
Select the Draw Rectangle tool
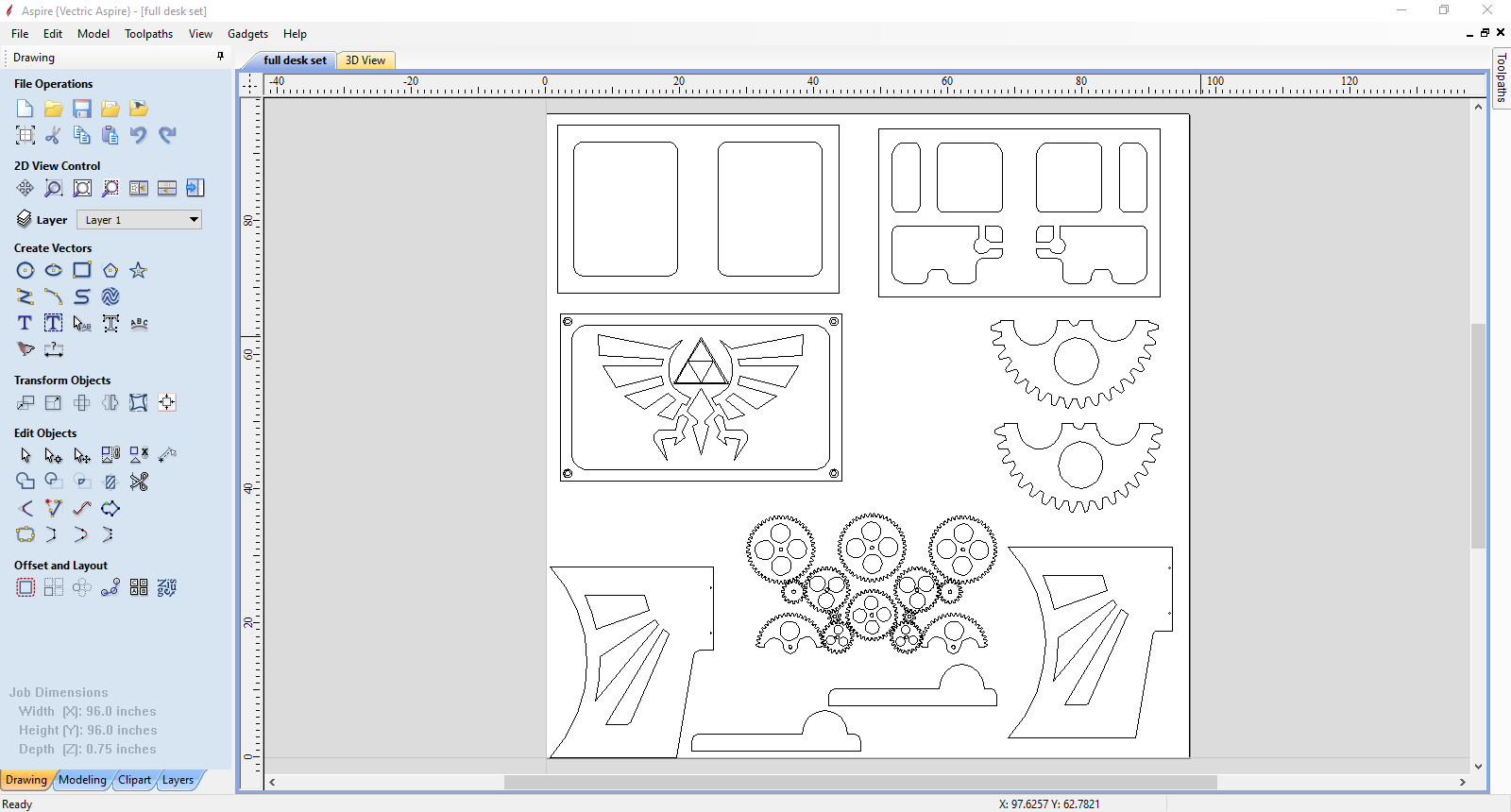(x=82, y=270)
